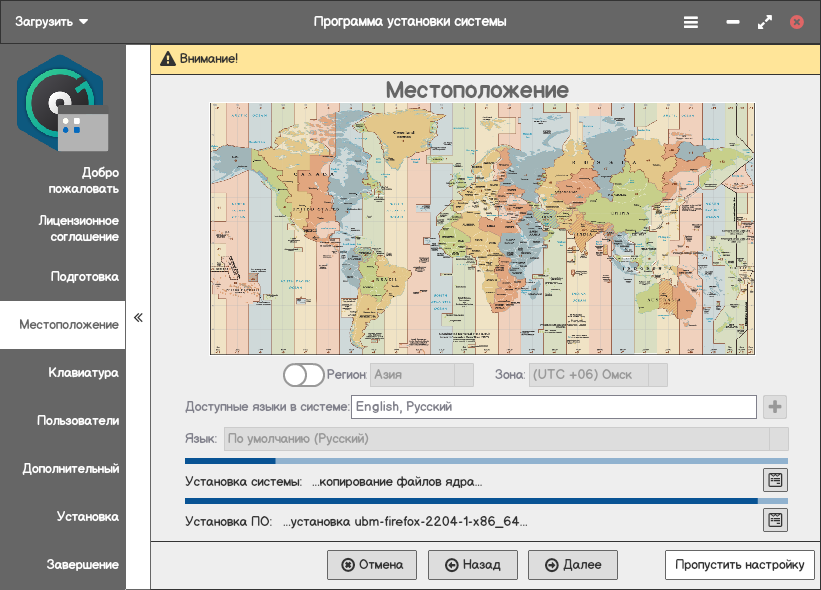
Task: Maximize the installer window
Action: pyautogui.click(x=765, y=22)
